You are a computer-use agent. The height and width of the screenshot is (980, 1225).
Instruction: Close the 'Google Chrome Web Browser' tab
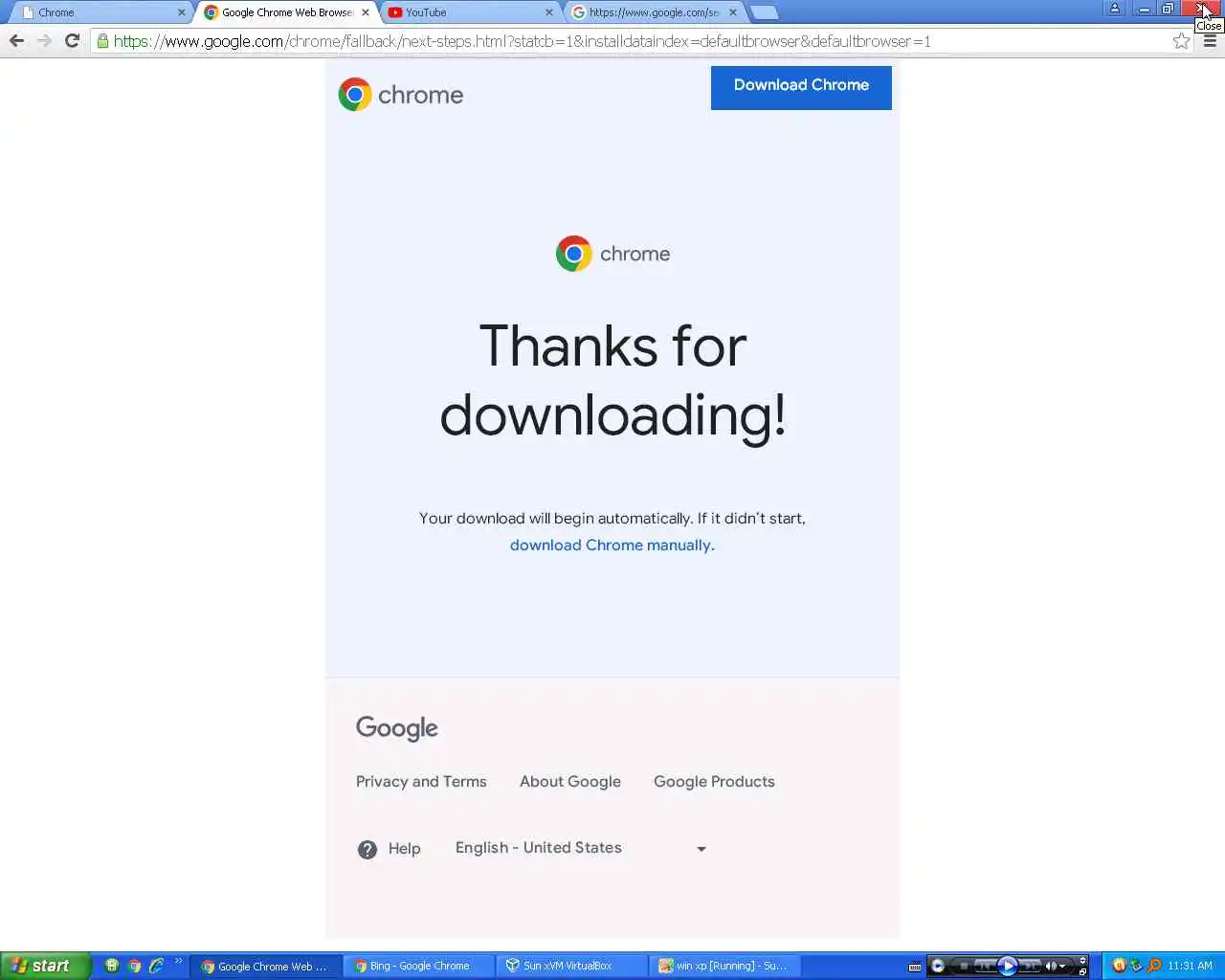tap(366, 12)
